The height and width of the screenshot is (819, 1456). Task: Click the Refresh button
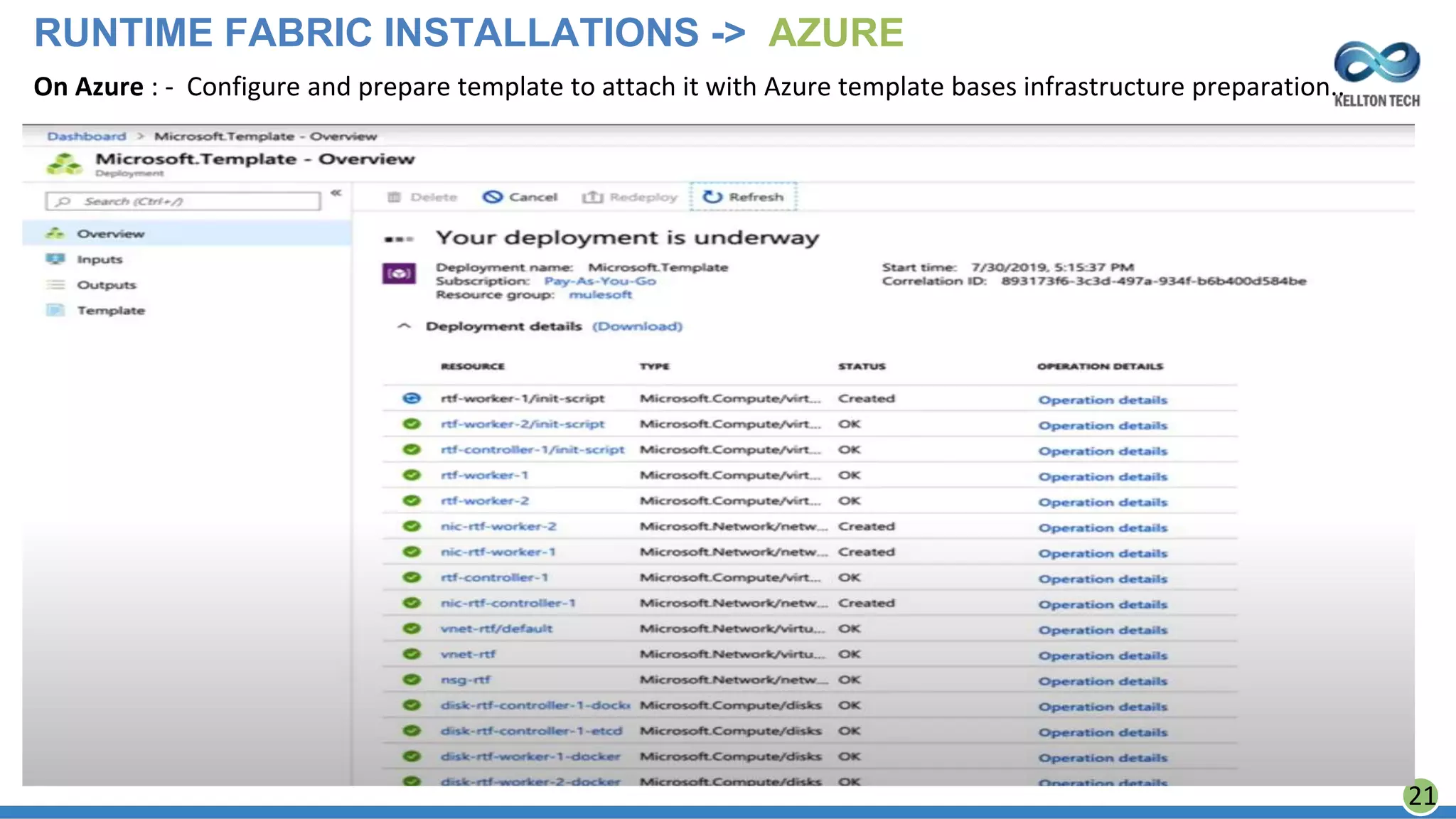[744, 197]
